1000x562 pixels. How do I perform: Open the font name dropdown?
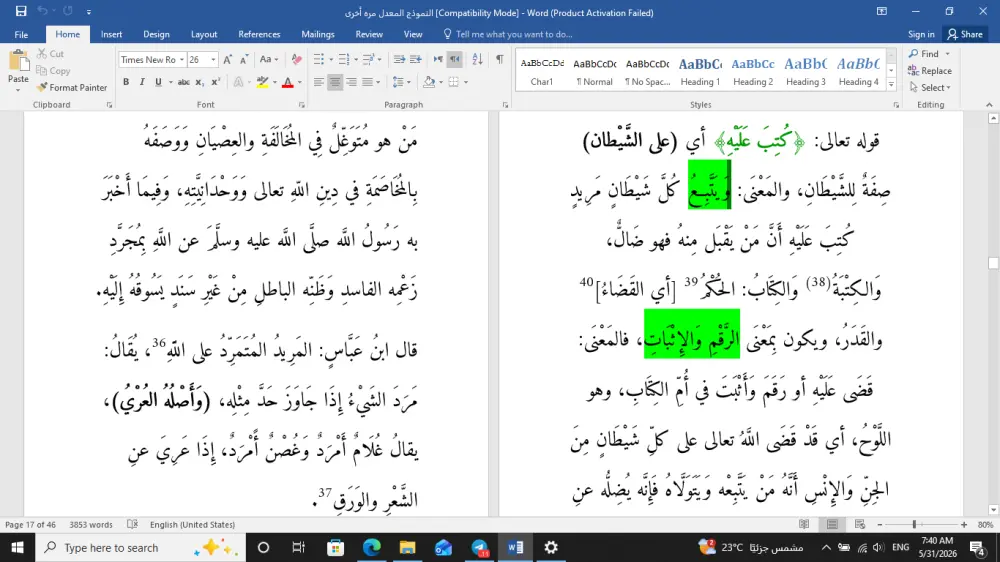(x=182, y=59)
